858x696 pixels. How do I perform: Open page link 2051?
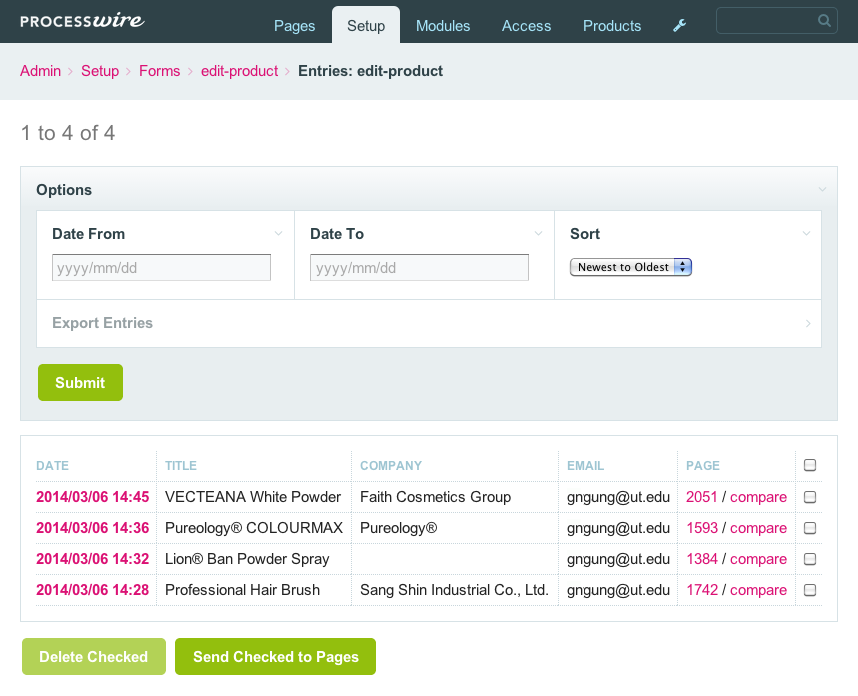click(702, 497)
